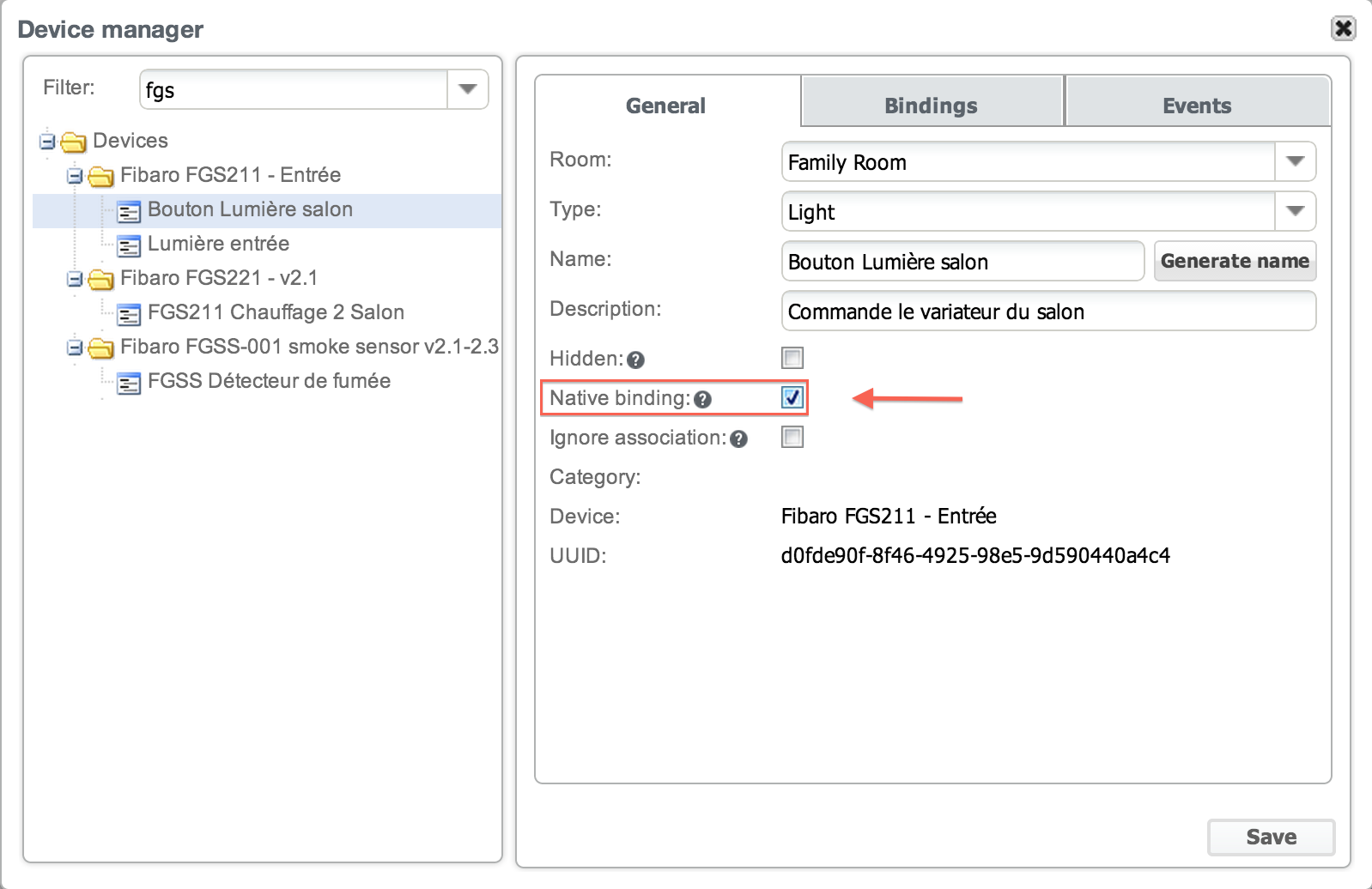
Task: Uncheck the Native binding checkbox
Action: coord(792,397)
